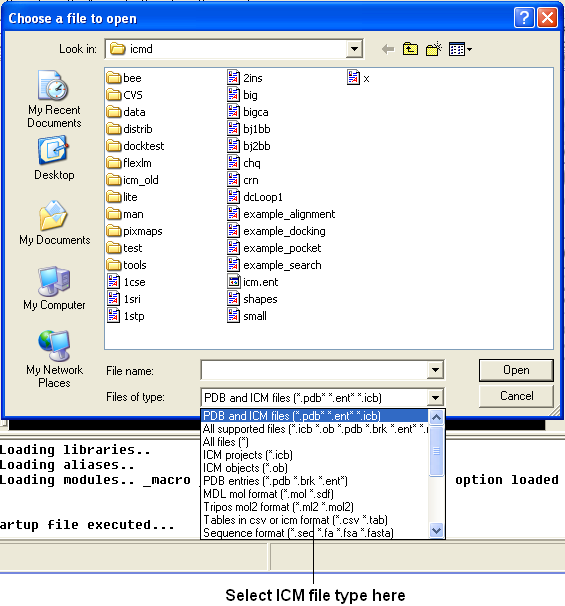565x606 pixels.
Task: Pick All files (*) from type list
Action: coord(226,442)
